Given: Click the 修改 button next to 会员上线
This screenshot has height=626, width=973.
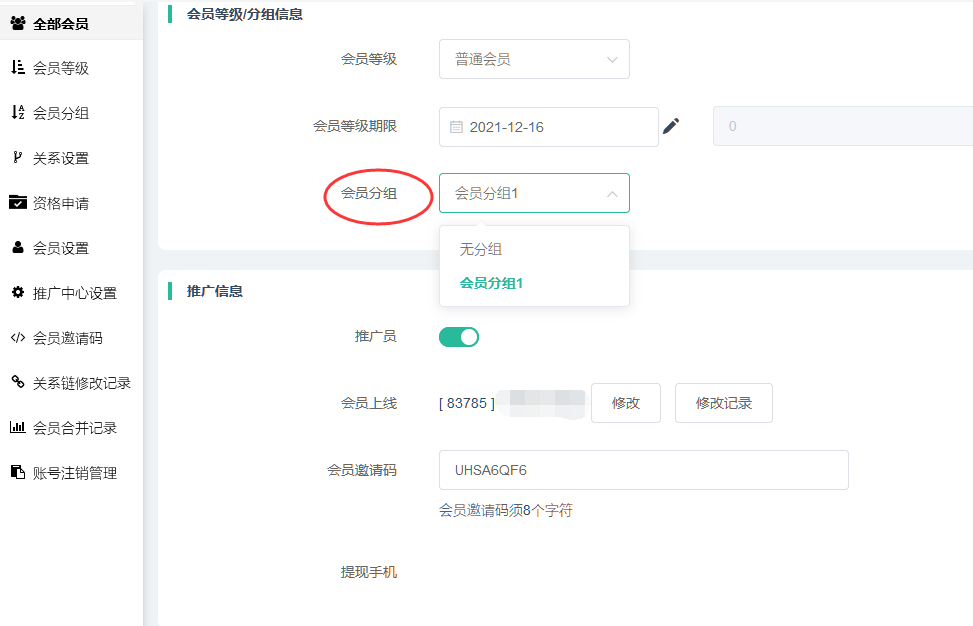Looking at the screenshot, I should 626,403.
